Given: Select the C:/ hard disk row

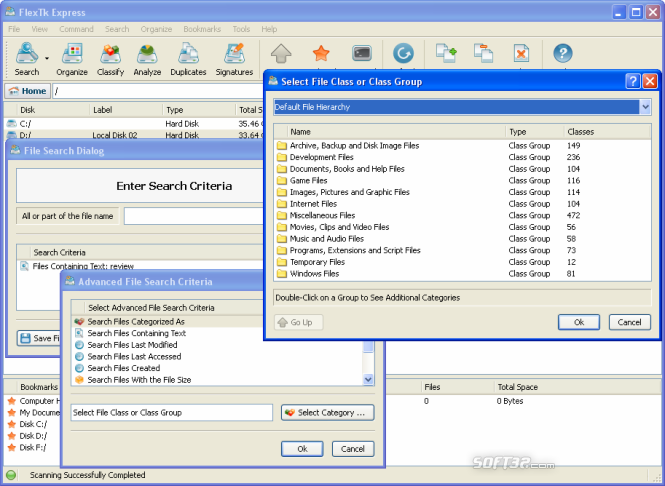Looking at the screenshot, I should point(134,124).
